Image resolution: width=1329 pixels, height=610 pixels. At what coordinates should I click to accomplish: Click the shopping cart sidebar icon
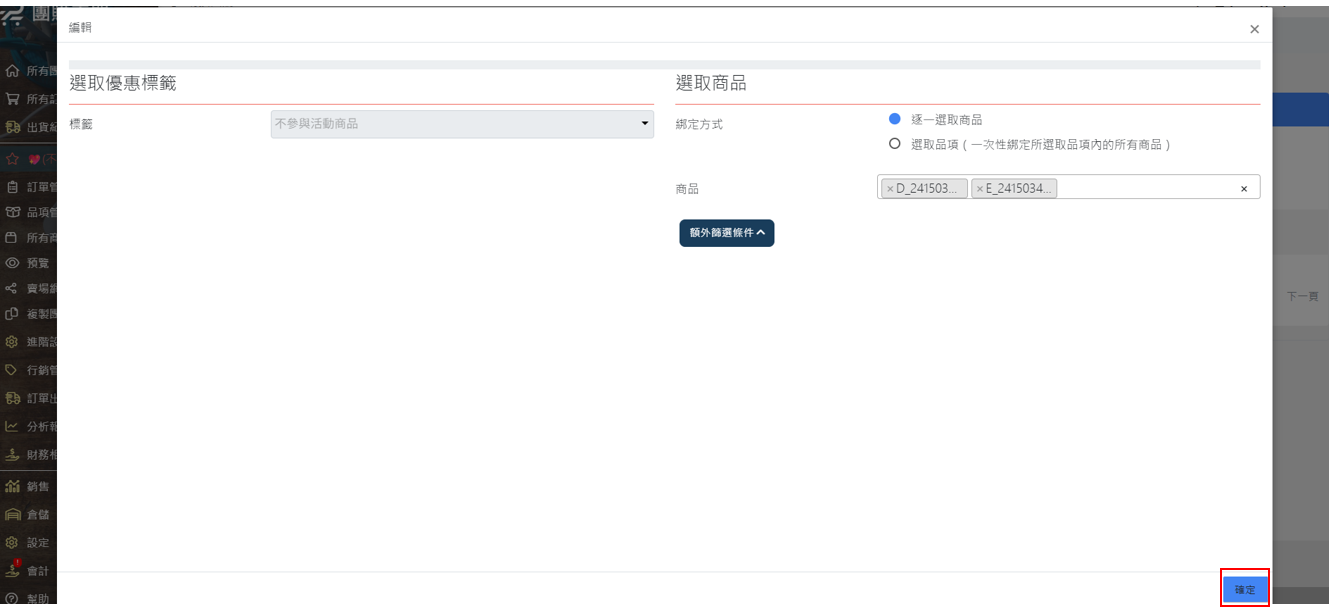tap(12, 99)
